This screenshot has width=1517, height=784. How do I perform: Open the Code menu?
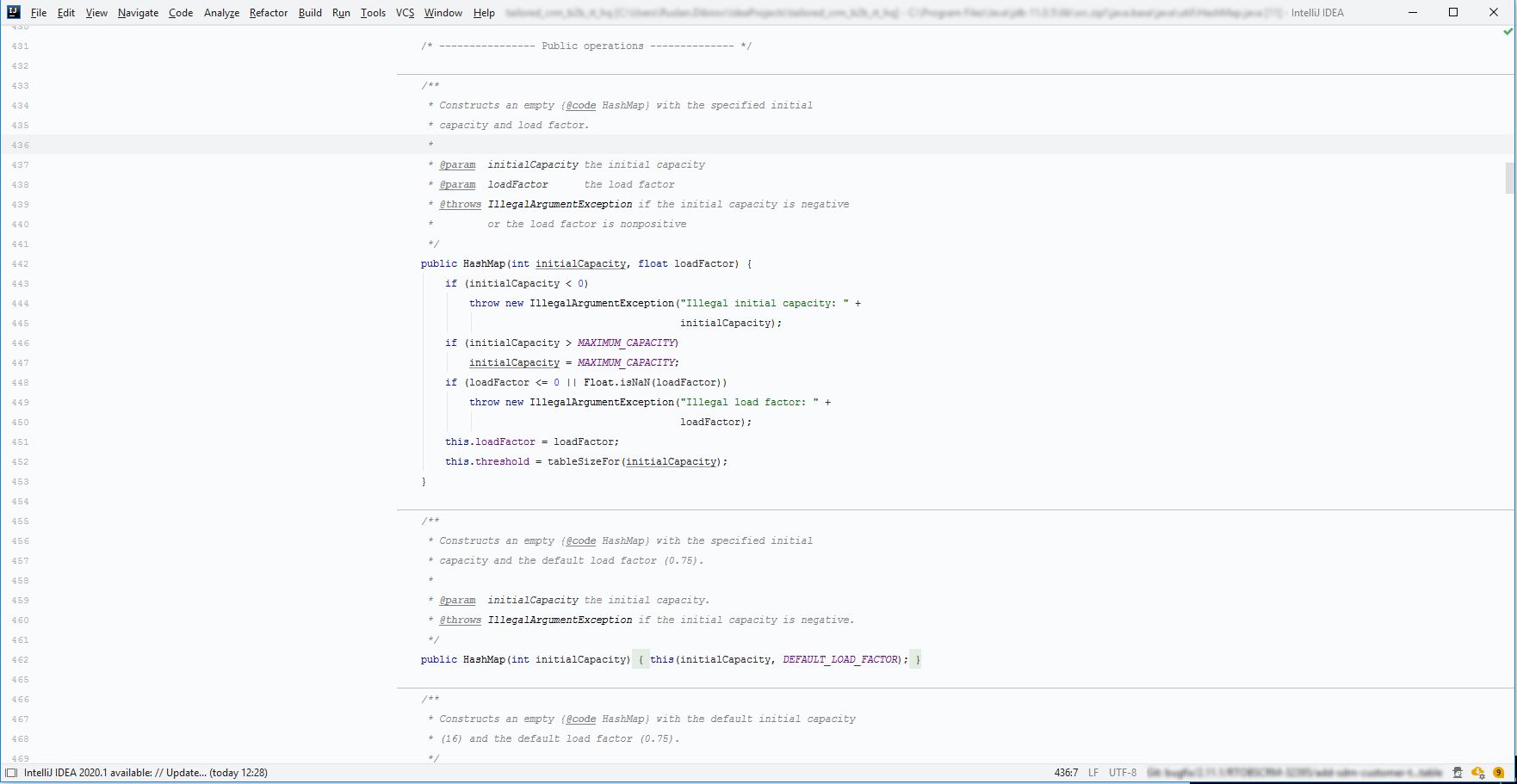coord(181,13)
